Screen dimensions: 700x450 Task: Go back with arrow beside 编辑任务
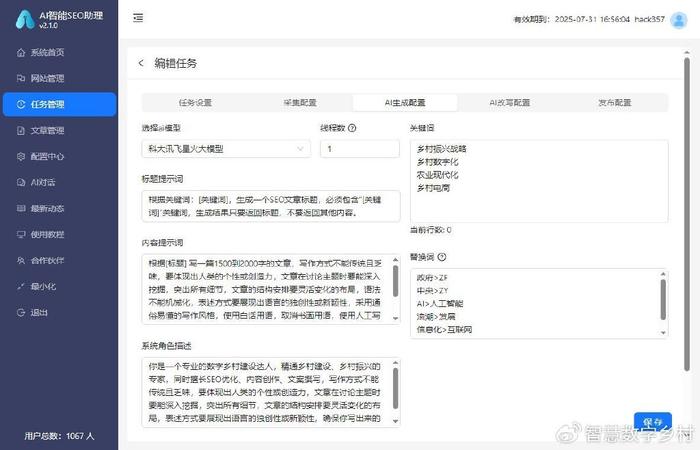141,63
